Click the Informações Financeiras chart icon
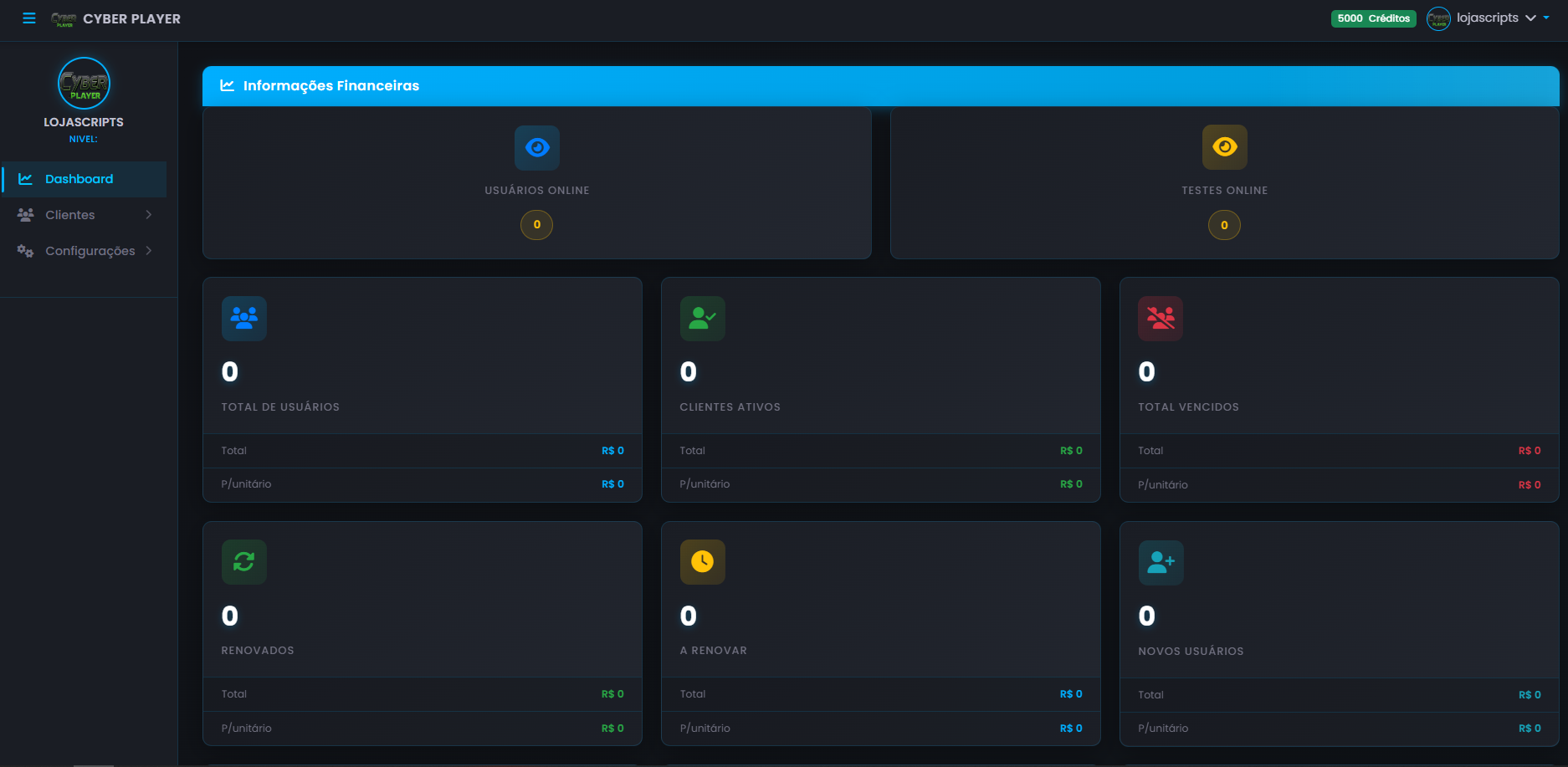Screen dimensions: 1568x767 (x=227, y=85)
